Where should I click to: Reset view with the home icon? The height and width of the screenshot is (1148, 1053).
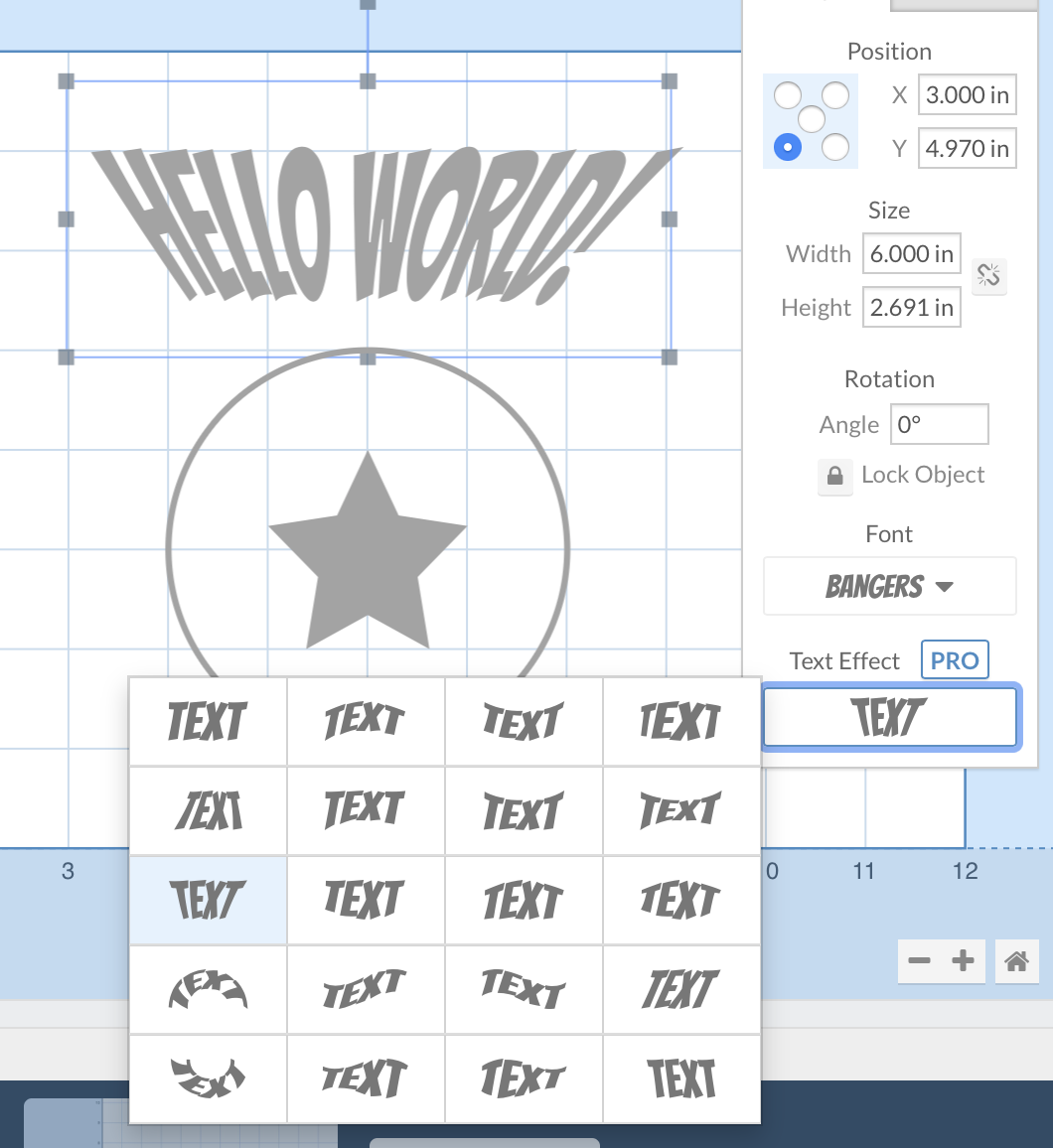click(x=1016, y=960)
